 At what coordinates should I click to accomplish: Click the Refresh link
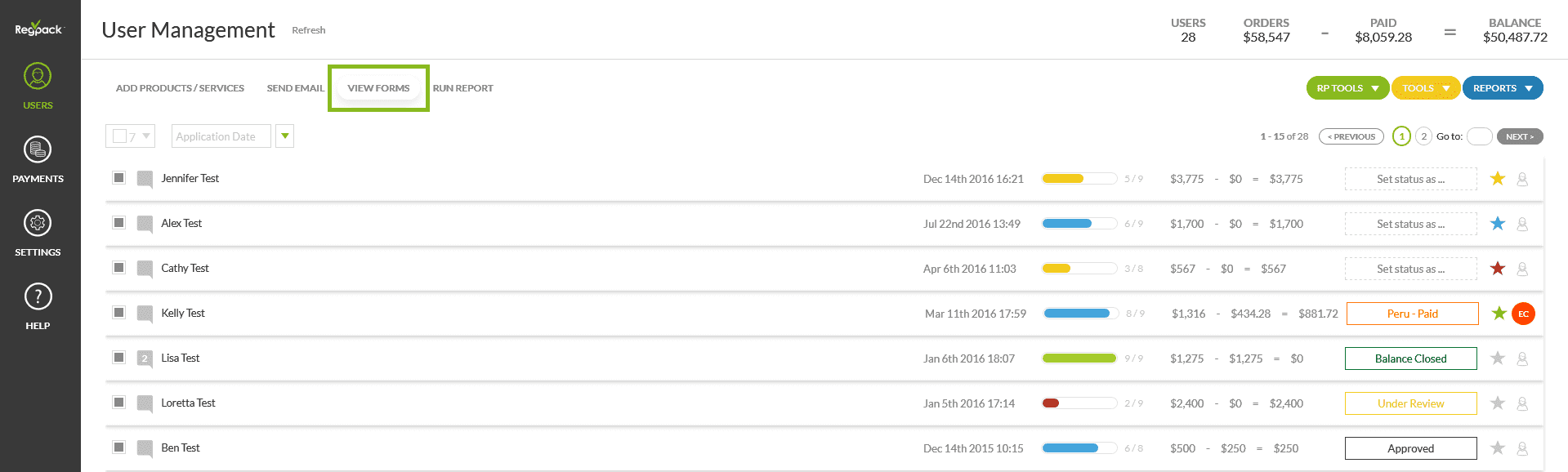point(309,30)
